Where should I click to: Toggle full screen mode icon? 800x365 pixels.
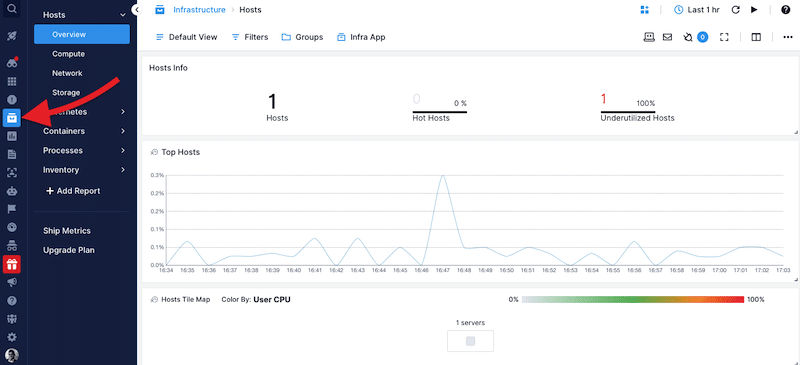[x=724, y=37]
